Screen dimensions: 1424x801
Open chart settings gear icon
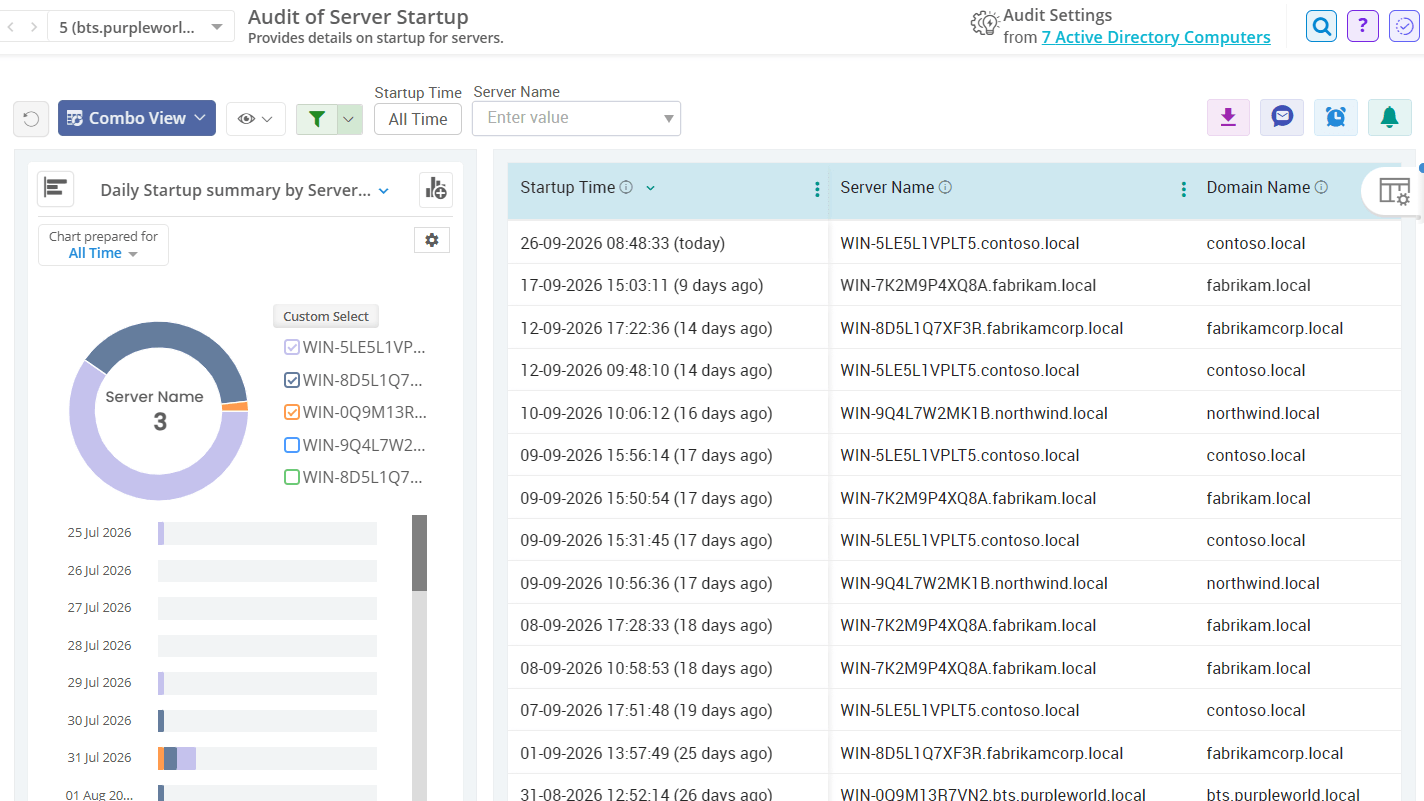[x=432, y=240]
